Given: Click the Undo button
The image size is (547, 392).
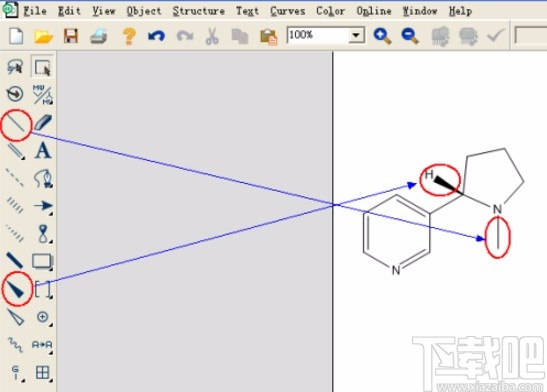Looking at the screenshot, I should [x=156, y=36].
